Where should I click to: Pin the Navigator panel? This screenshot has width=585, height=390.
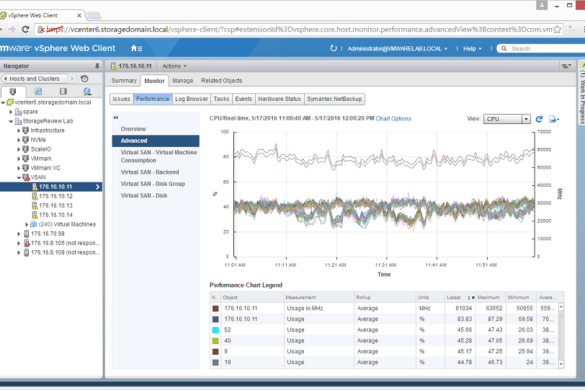point(97,66)
